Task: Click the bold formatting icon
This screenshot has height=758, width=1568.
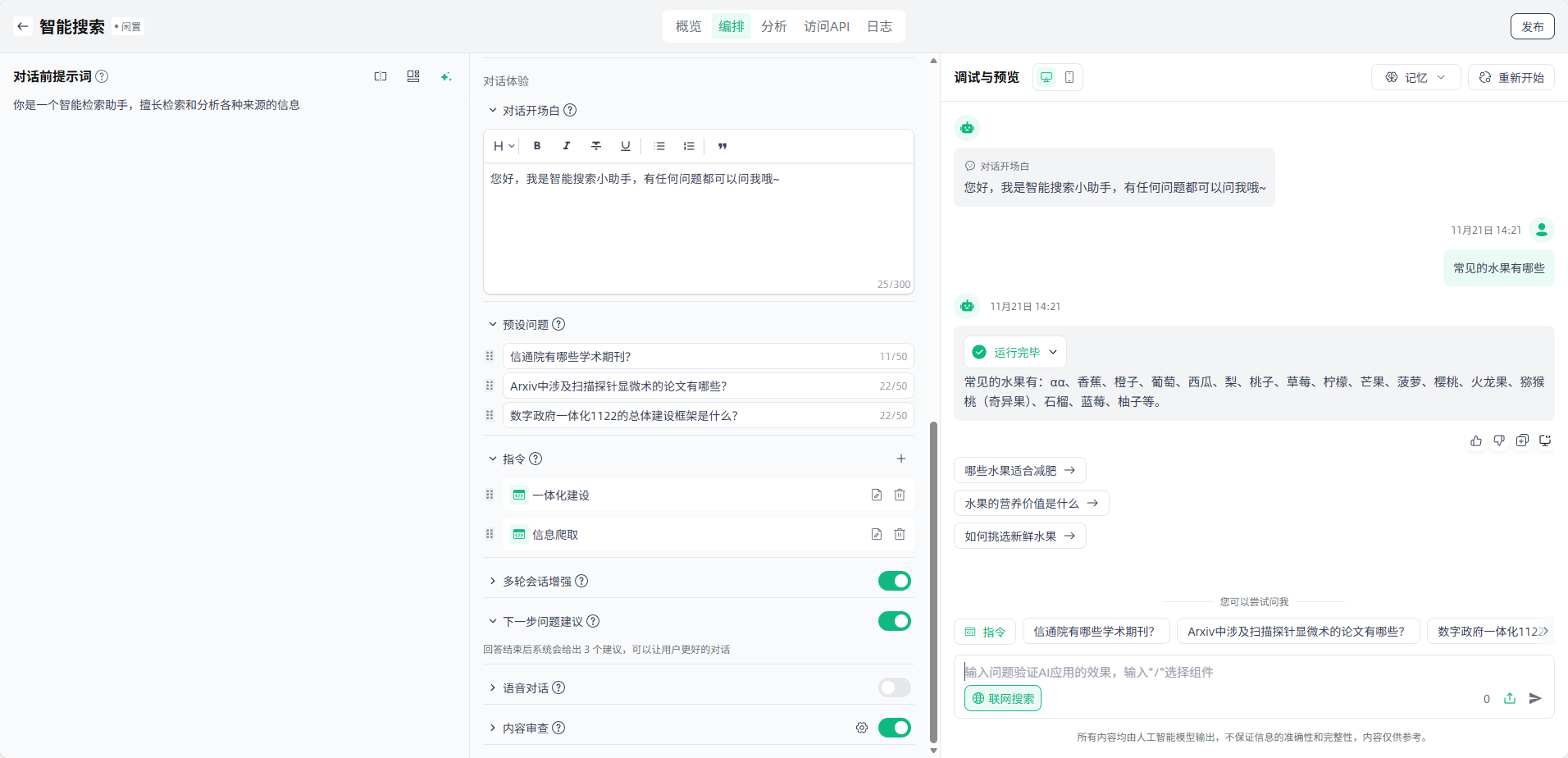Action: pos(537,146)
